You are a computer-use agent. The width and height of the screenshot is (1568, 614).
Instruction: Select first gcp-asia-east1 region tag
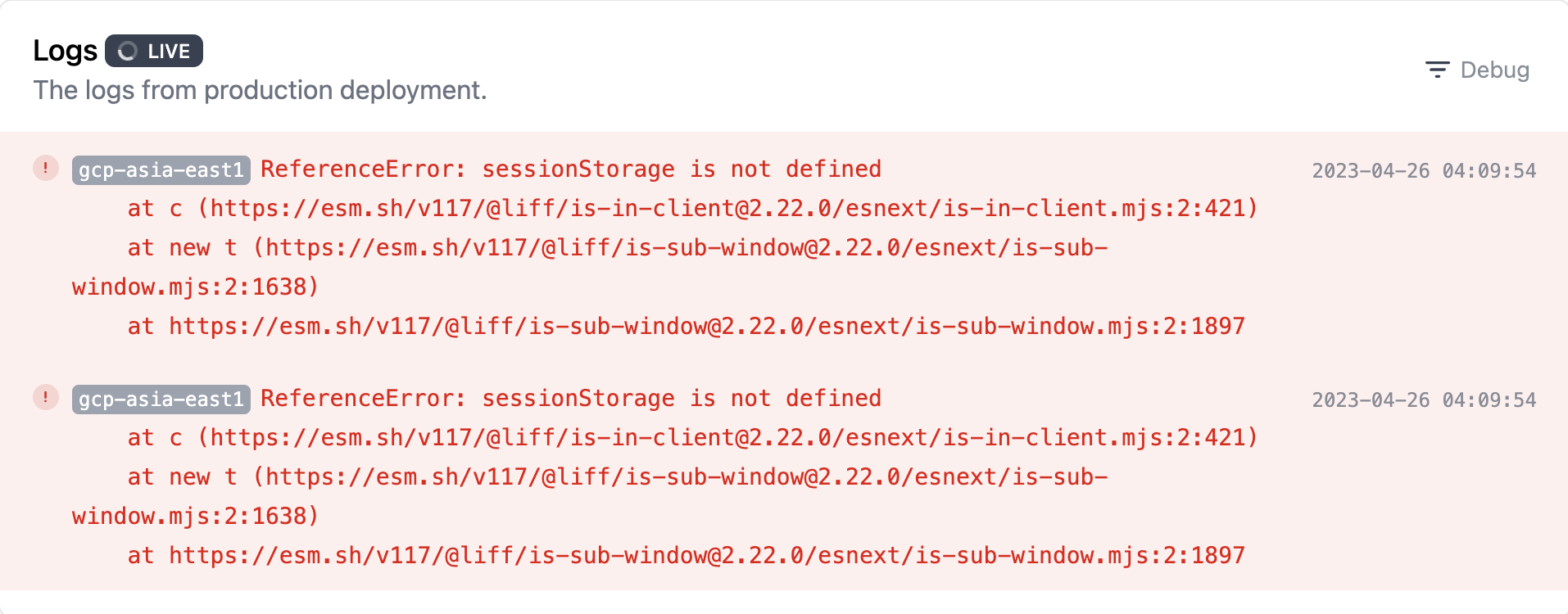point(161,170)
